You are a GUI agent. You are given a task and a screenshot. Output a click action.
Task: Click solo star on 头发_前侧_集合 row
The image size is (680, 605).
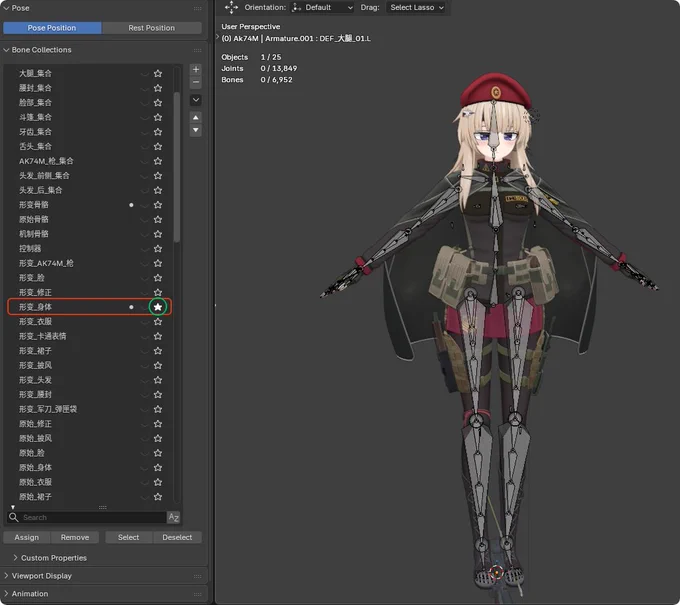[x=158, y=176]
